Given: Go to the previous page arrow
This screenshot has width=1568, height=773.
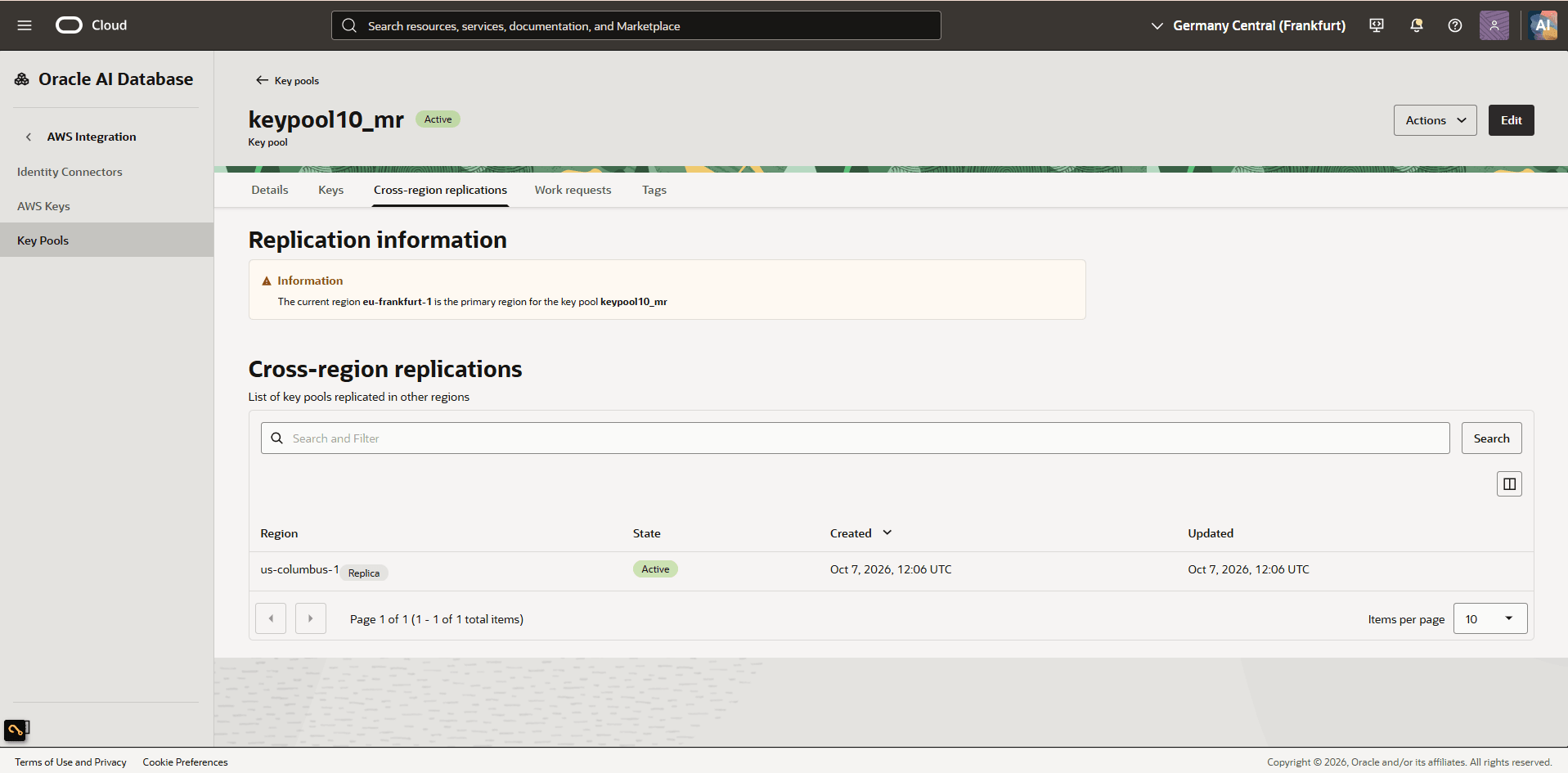Looking at the screenshot, I should click(x=271, y=618).
